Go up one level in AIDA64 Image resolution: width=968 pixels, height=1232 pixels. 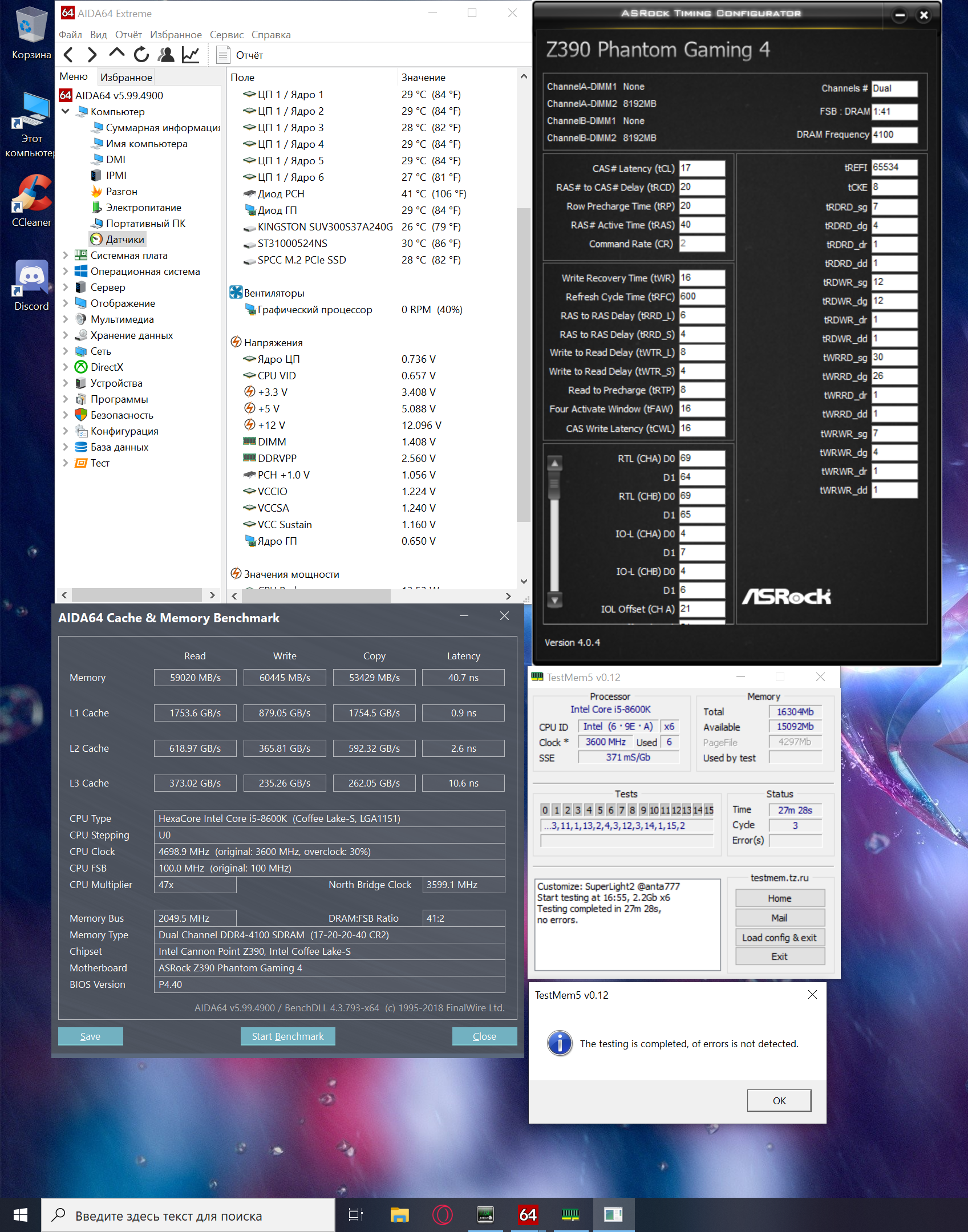coord(116,55)
